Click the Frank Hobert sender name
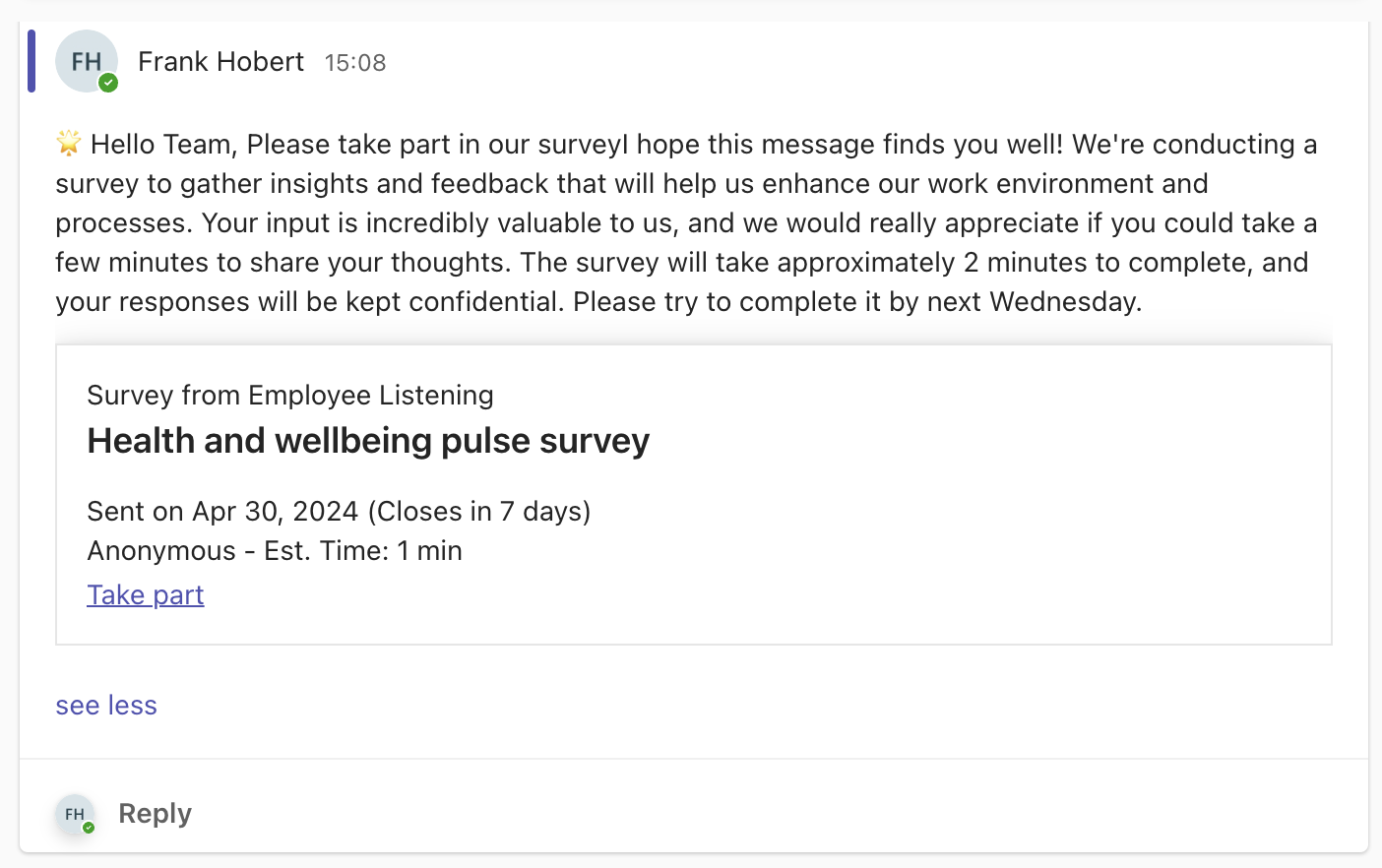 pos(220,62)
